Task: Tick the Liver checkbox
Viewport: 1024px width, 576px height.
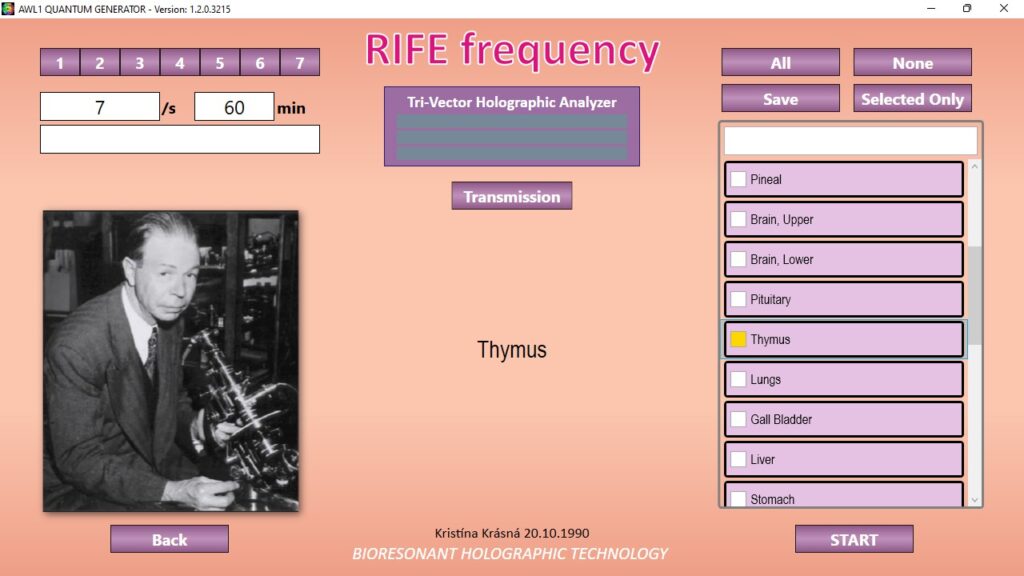Action: [x=738, y=460]
